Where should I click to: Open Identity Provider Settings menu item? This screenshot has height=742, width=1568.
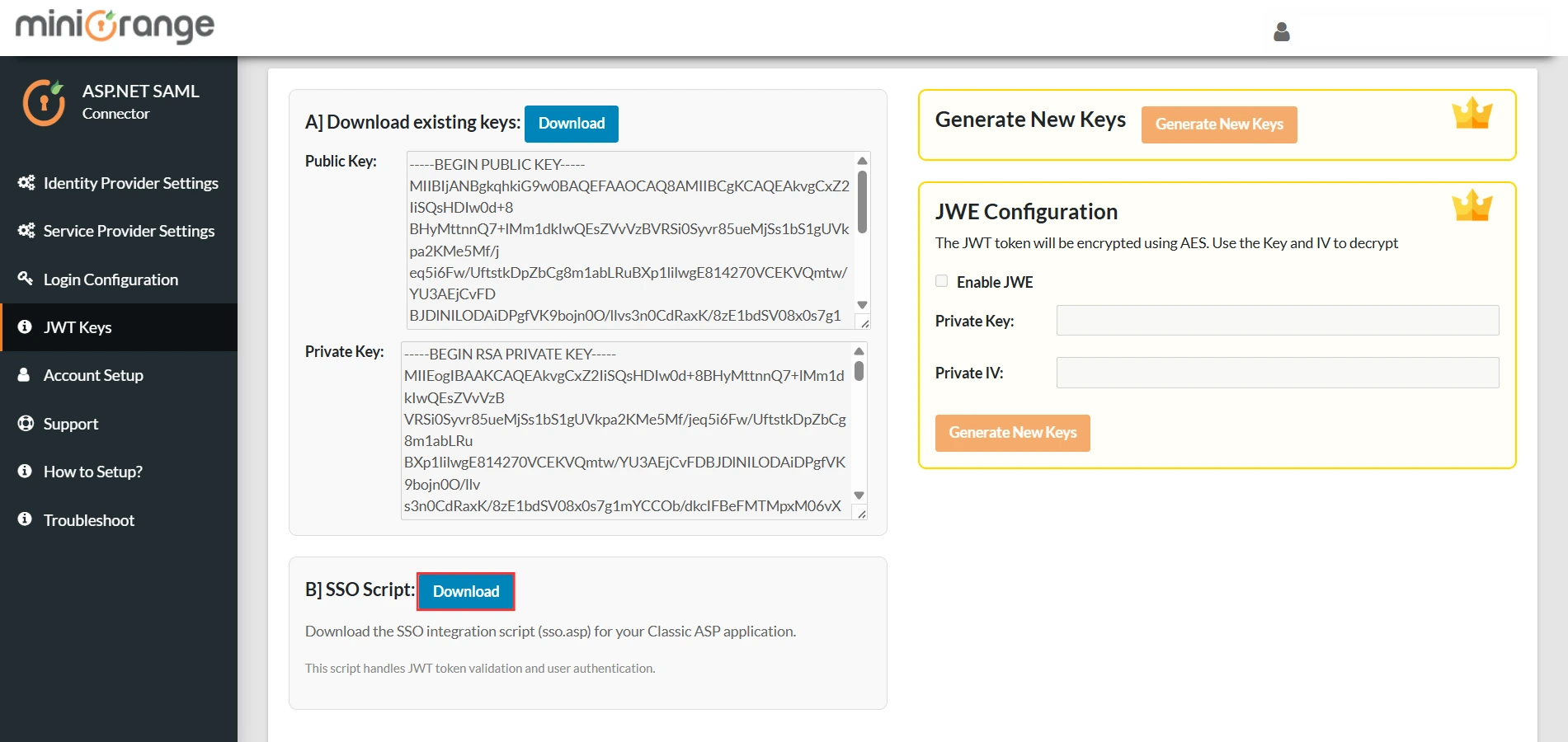[x=119, y=183]
